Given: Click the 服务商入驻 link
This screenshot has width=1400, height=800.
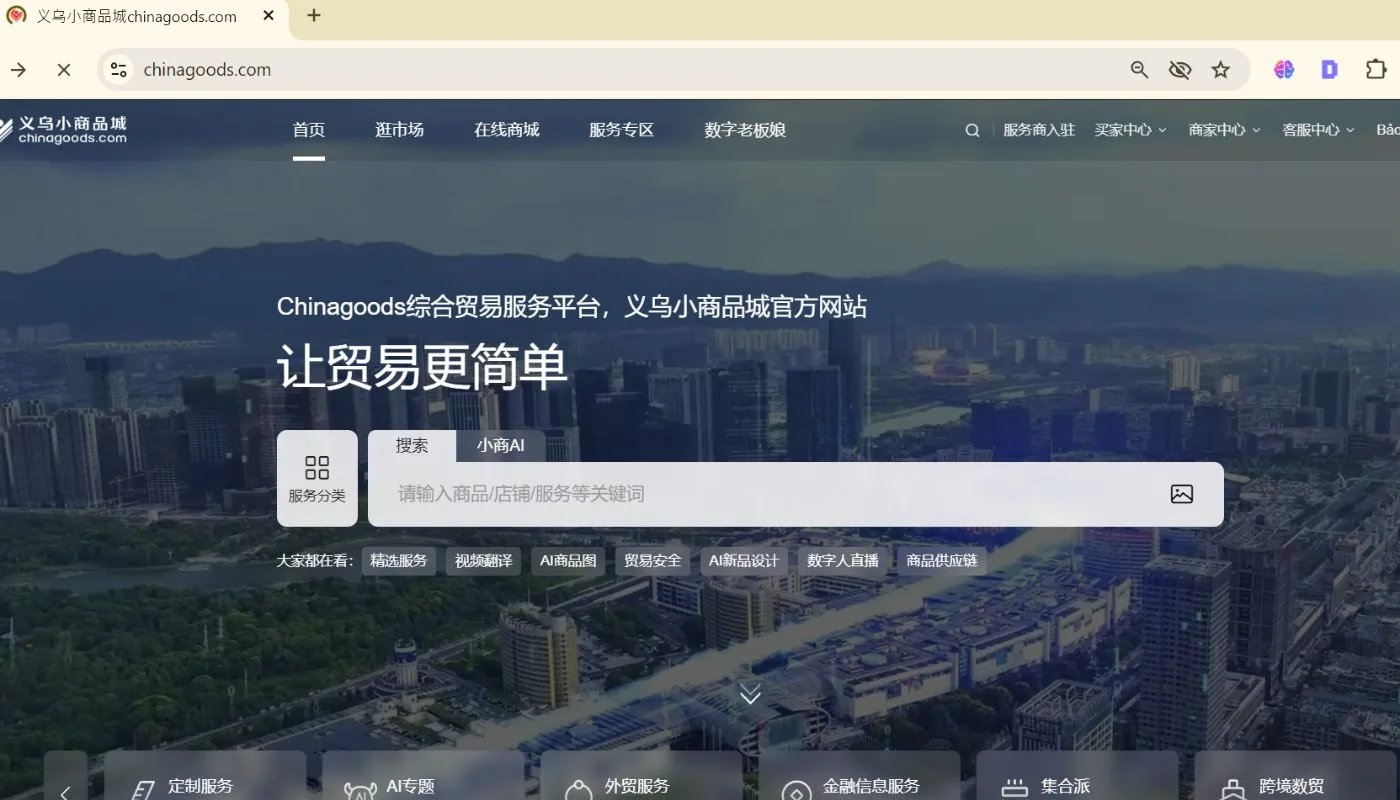Looking at the screenshot, I should [x=1039, y=130].
